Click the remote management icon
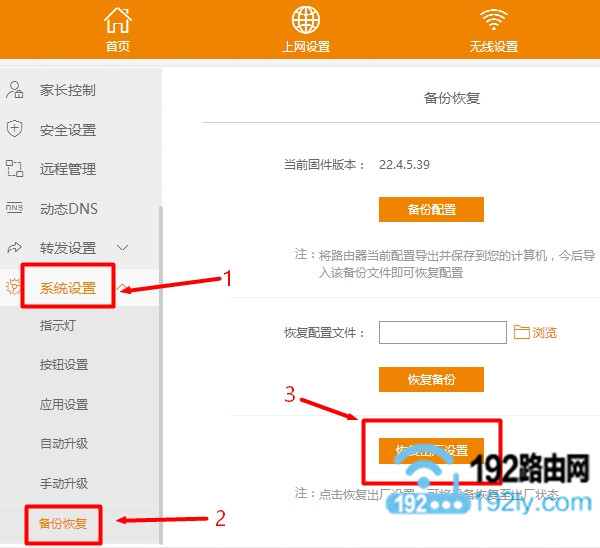Image resolution: width=600 pixels, height=548 pixels. pos(15,169)
